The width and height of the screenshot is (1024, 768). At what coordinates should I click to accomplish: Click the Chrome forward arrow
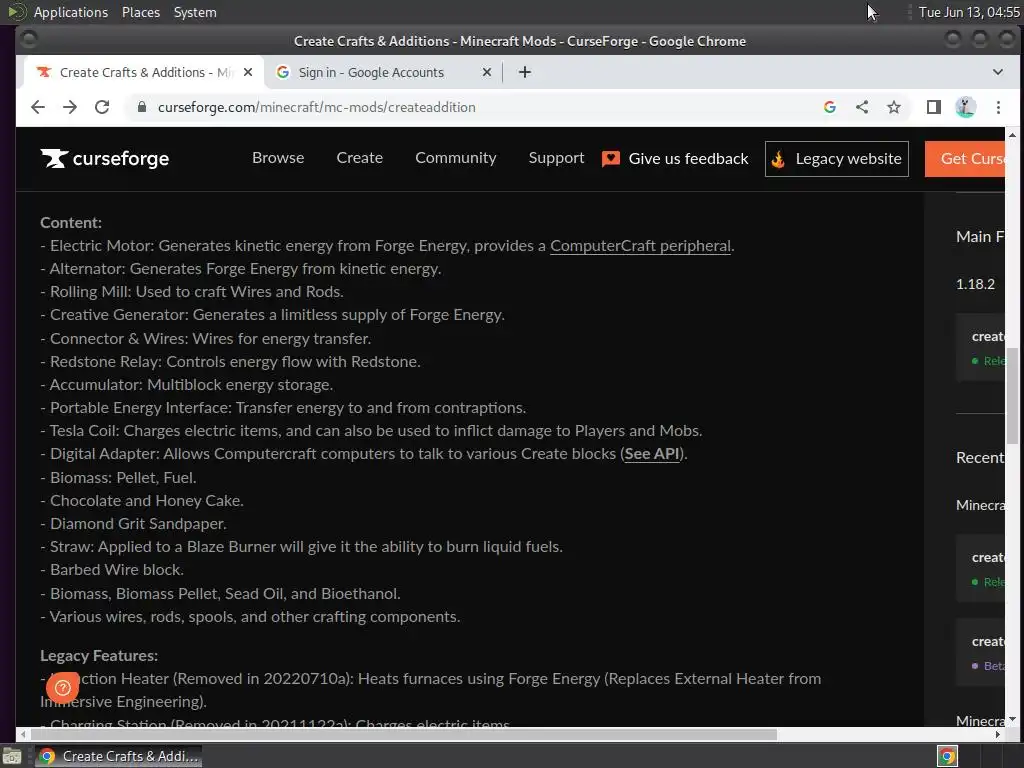70,107
